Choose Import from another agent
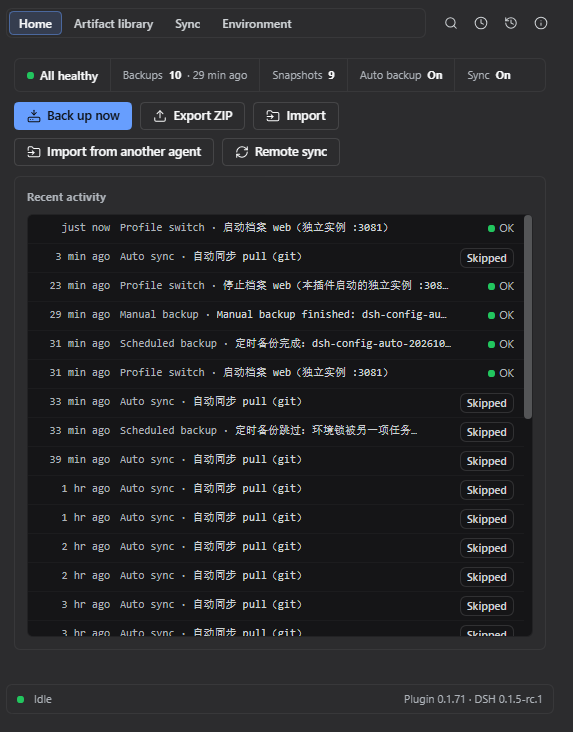The width and height of the screenshot is (573, 732). click(x=114, y=152)
